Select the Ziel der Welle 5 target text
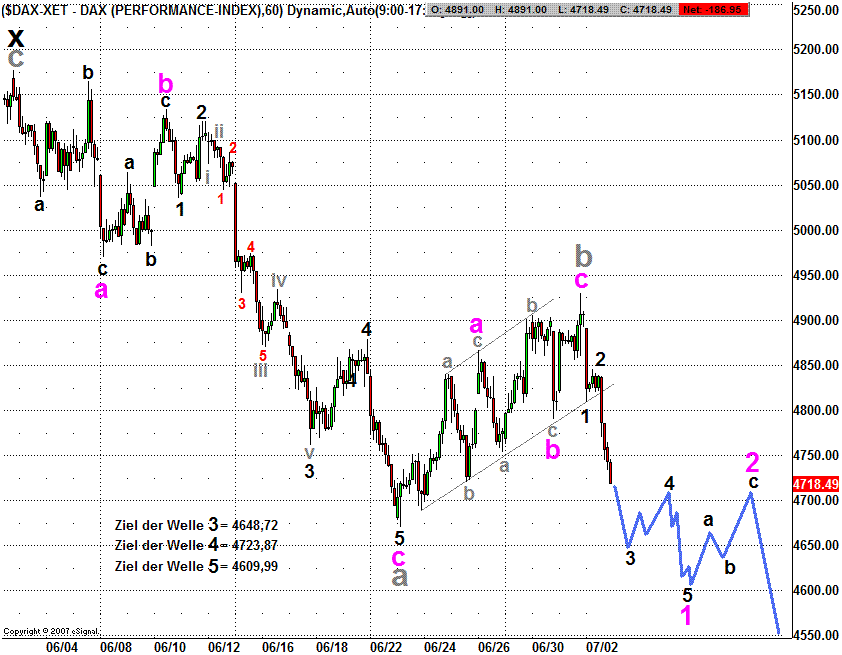Image resolution: width=842 pixels, height=655 pixels. (194, 565)
